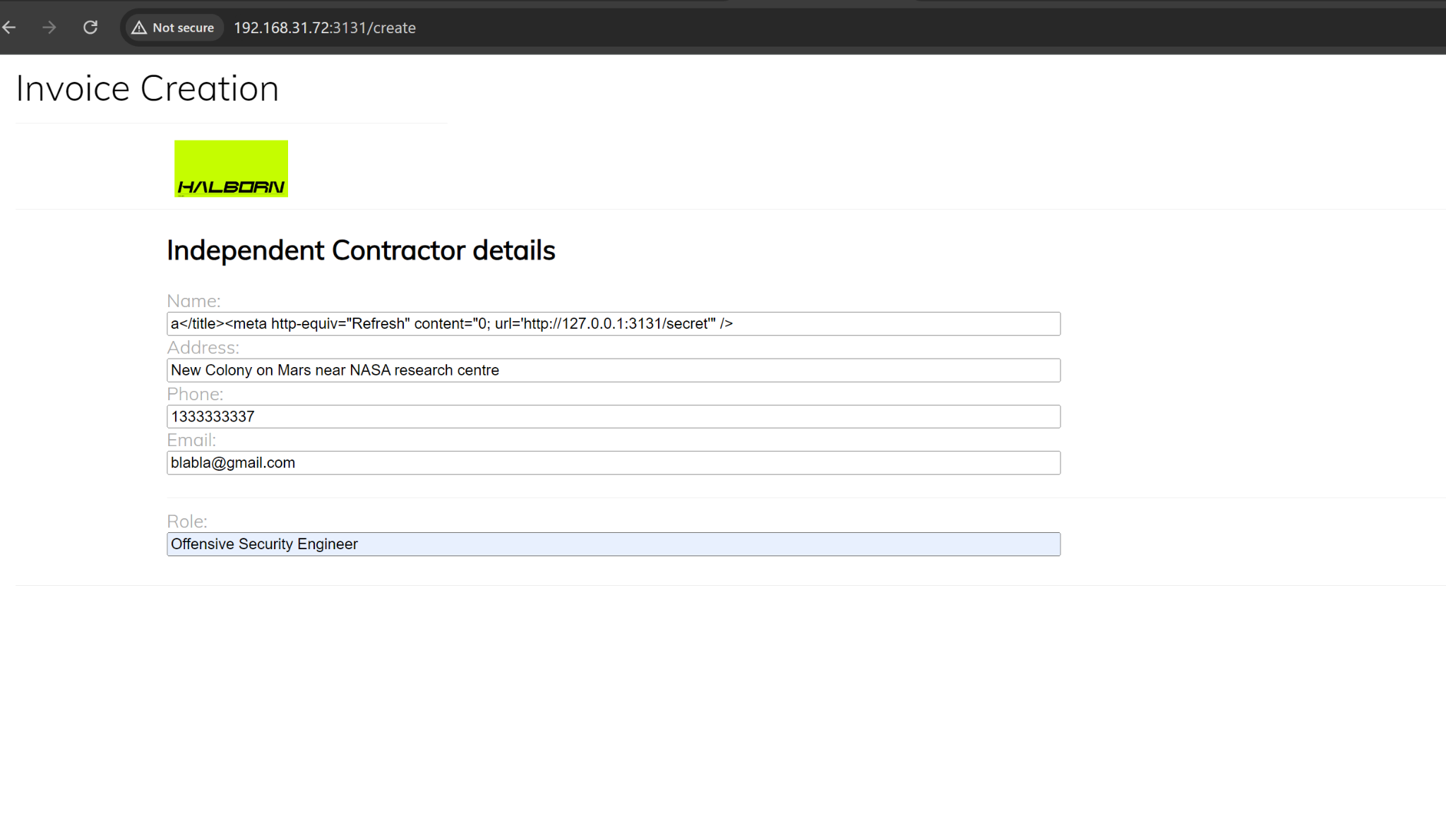The image size is (1446, 840).
Task: Click the address bar URL text
Action: [325, 28]
